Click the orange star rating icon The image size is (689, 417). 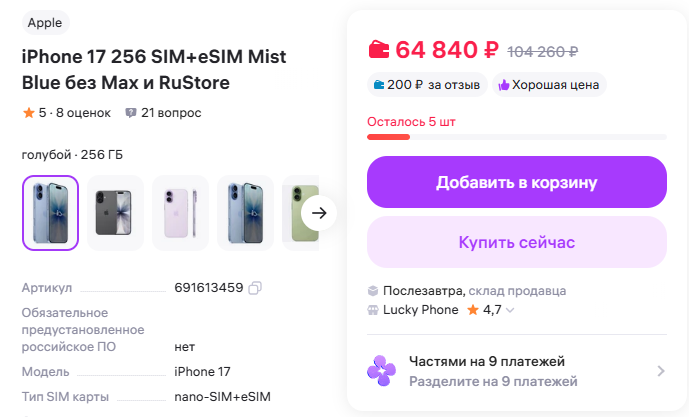pos(28,113)
